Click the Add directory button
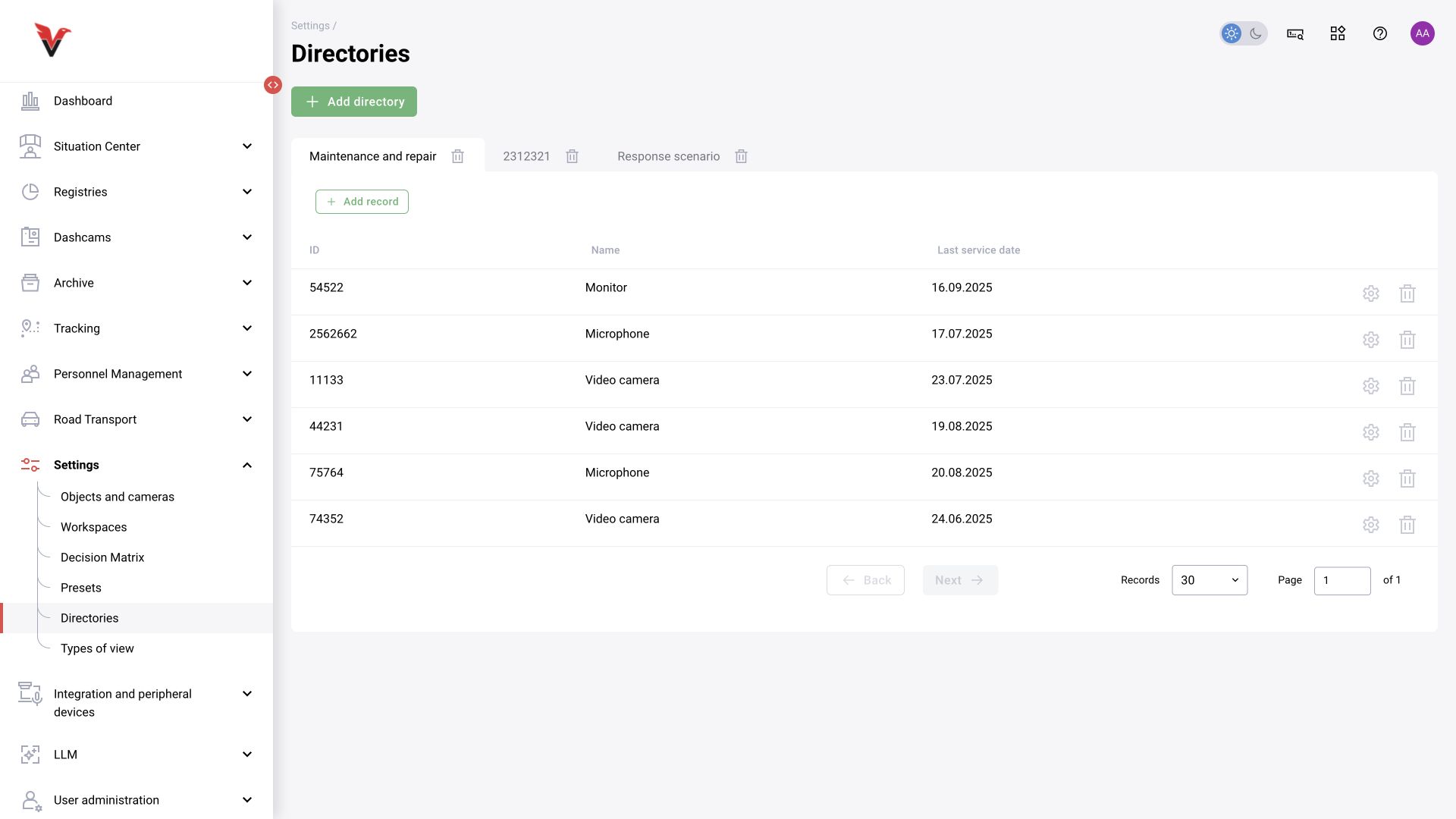 (354, 102)
